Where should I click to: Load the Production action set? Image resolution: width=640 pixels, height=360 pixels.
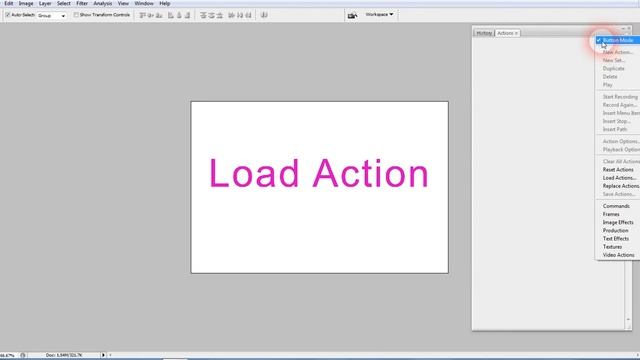[616, 231]
